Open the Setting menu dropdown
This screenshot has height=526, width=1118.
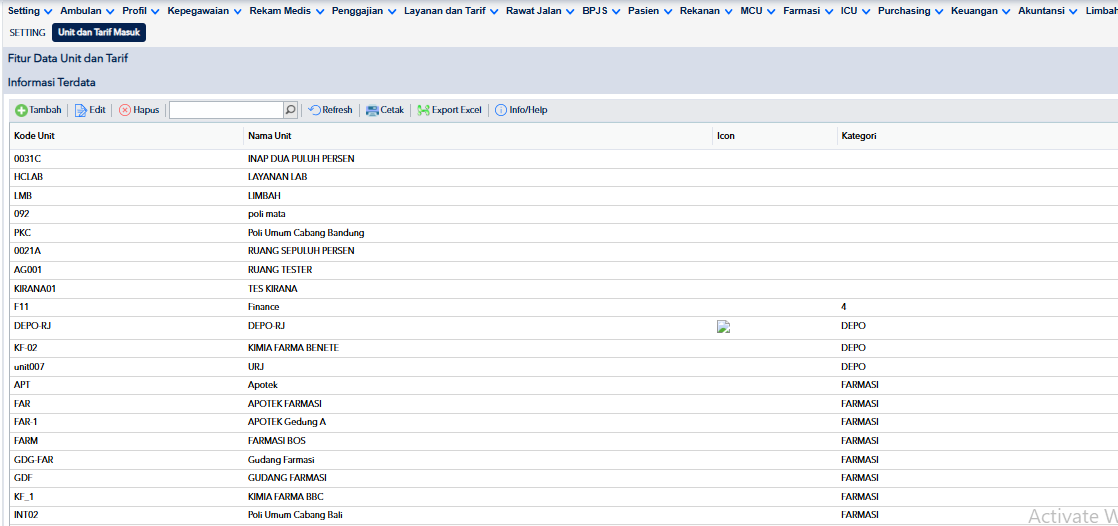(30, 11)
